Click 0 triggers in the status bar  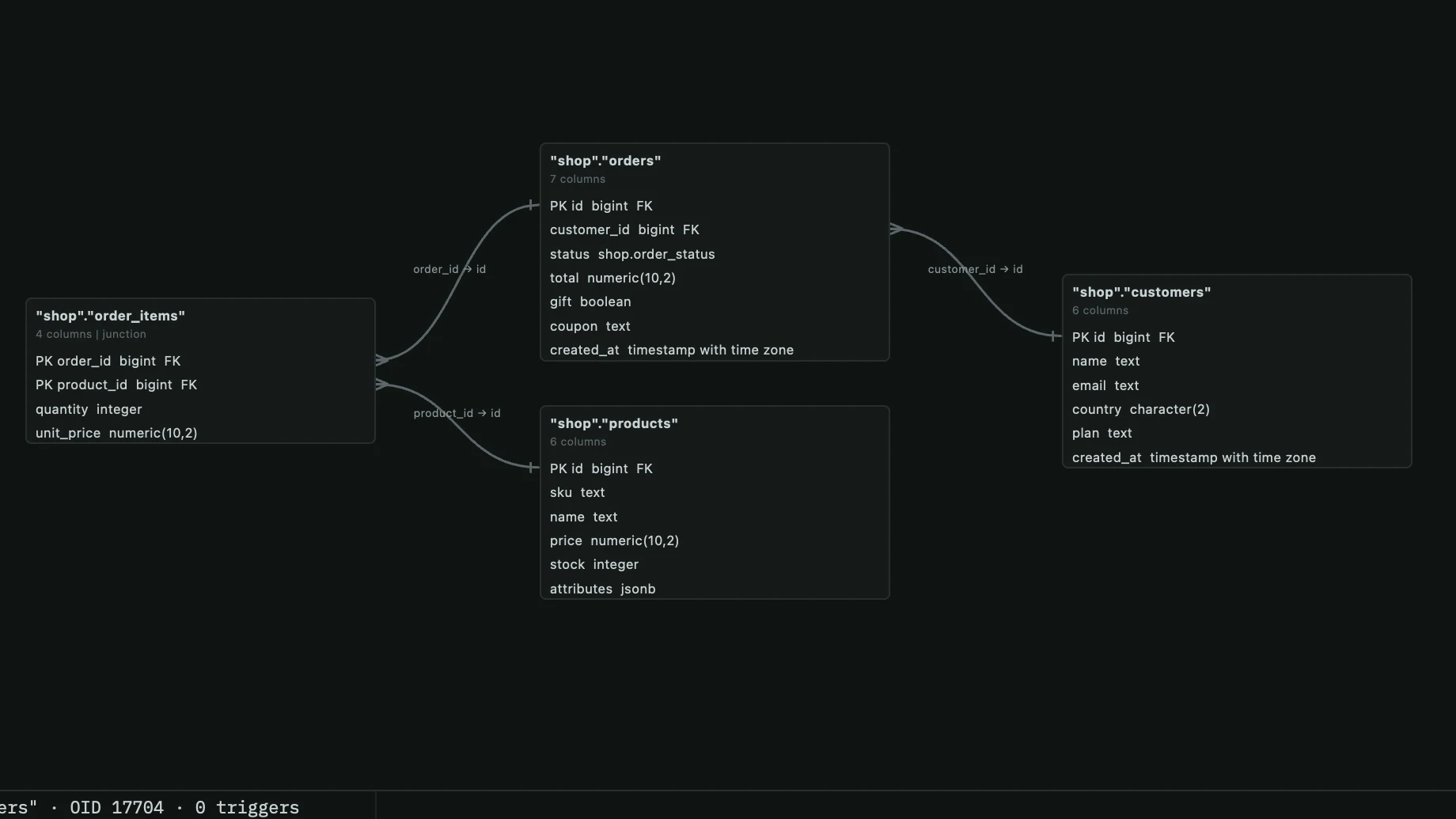(x=247, y=807)
